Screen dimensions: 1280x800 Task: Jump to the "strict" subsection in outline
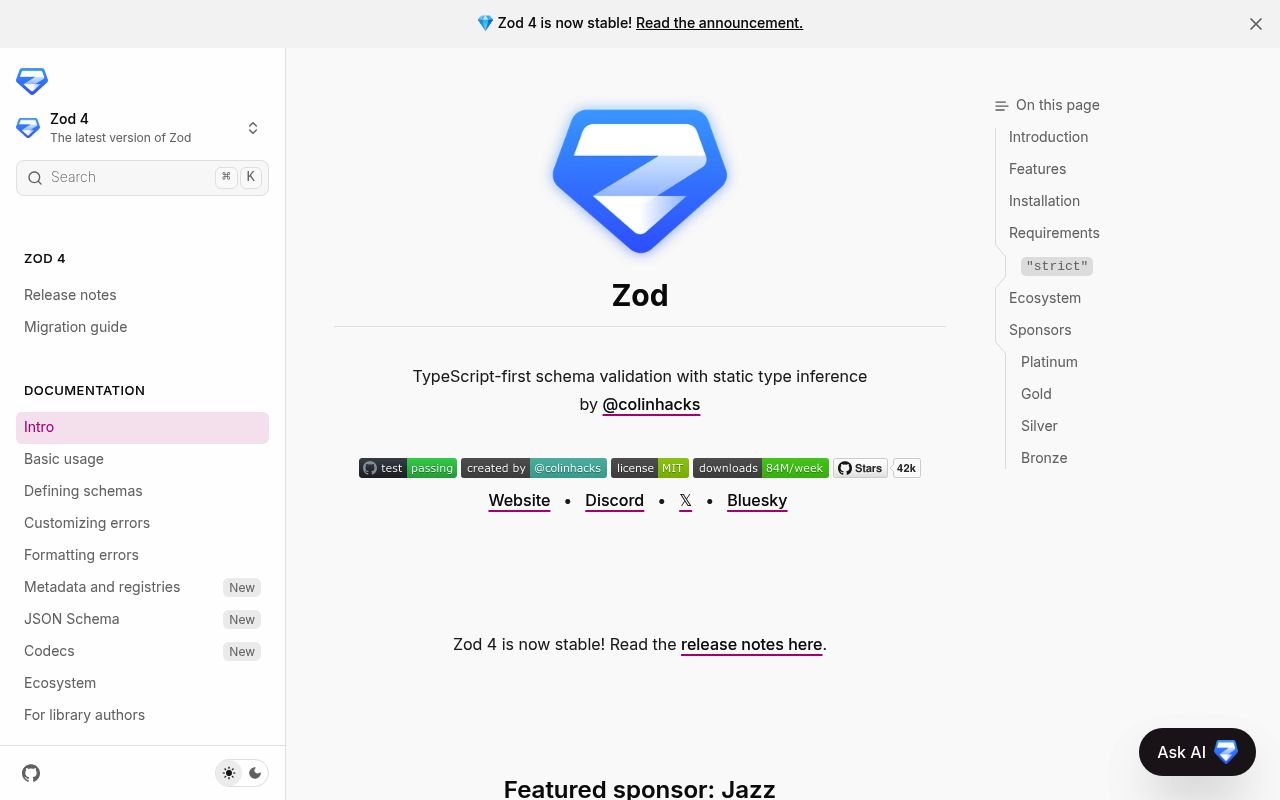pos(1056,266)
